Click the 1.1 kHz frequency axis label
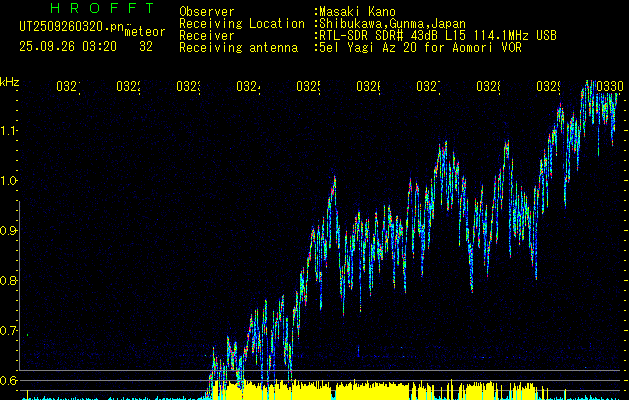This screenshot has width=629, height=400. [9, 131]
